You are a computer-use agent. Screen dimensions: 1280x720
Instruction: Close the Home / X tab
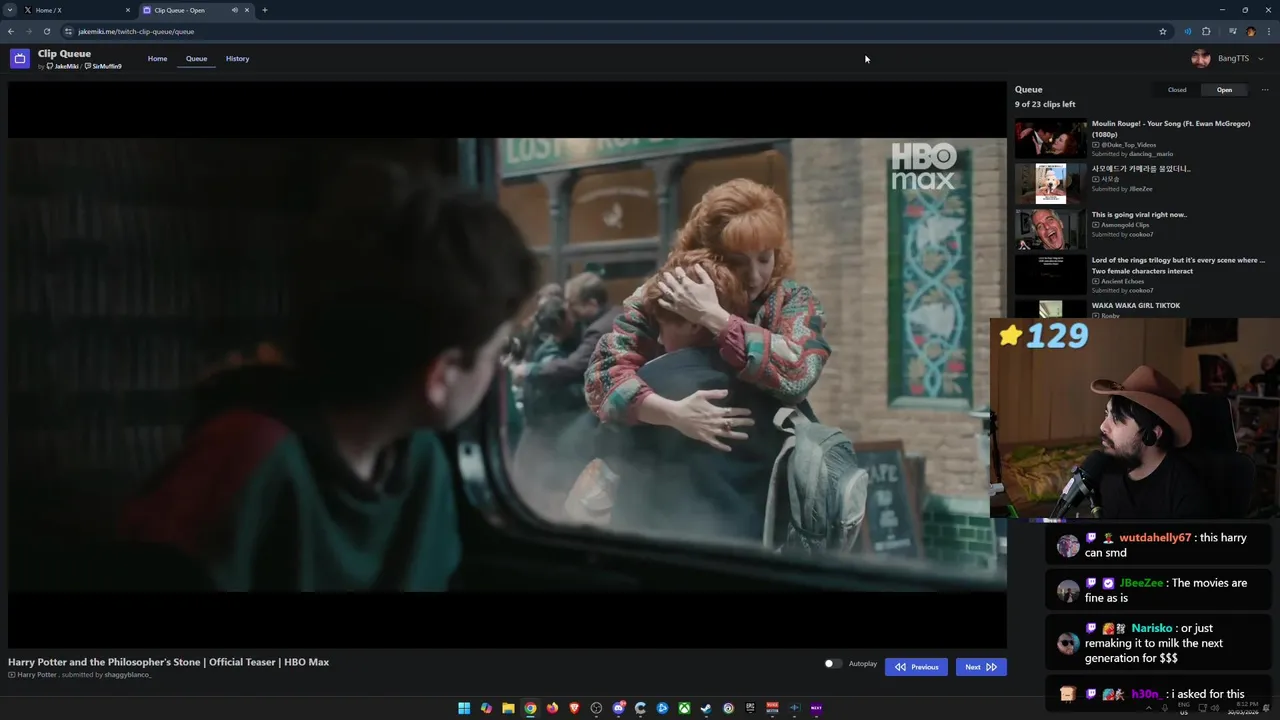pos(127,10)
